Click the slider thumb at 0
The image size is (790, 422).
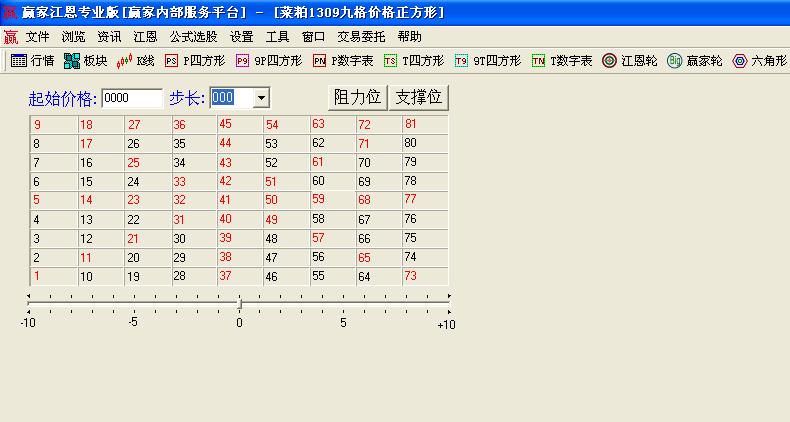click(239, 302)
